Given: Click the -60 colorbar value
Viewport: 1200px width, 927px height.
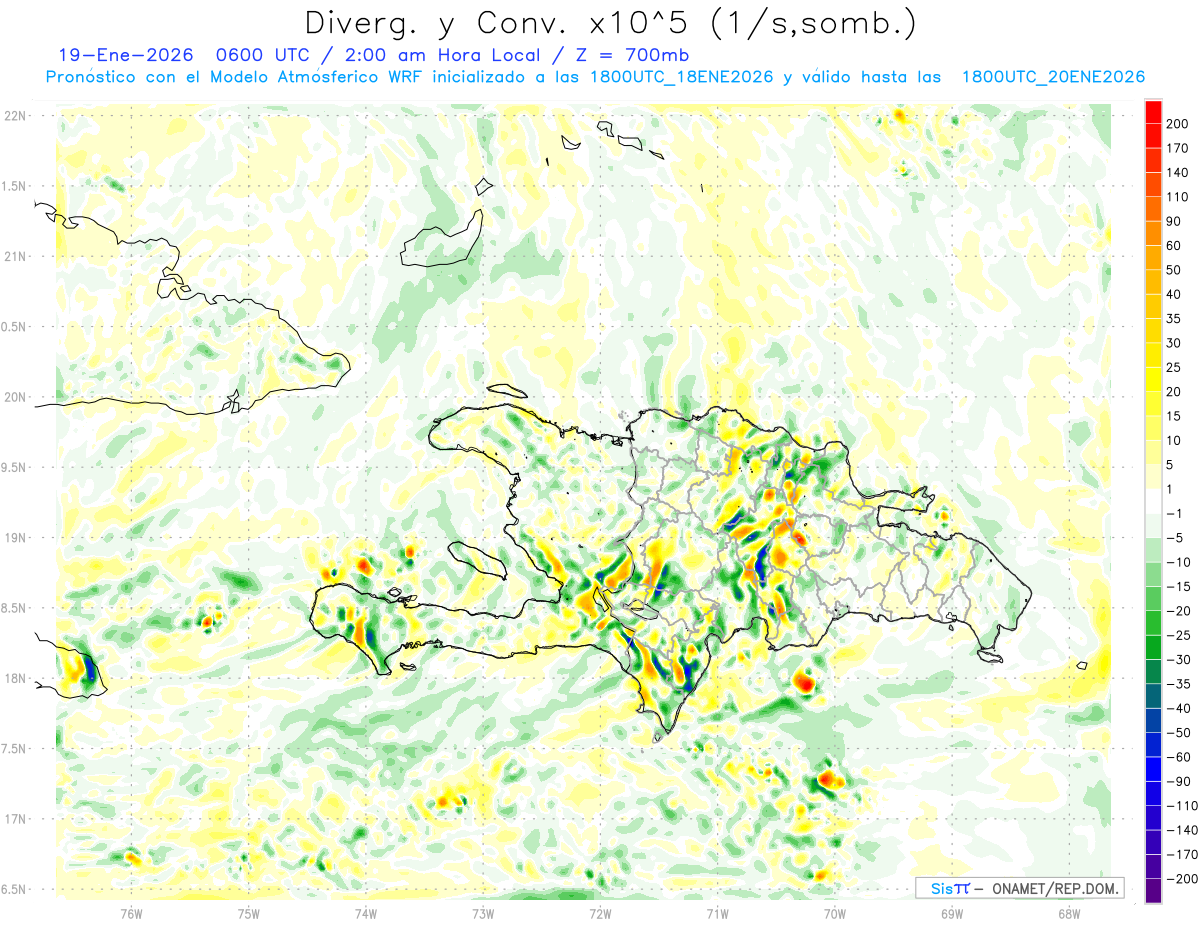Looking at the screenshot, I should tap(1177, 757).
